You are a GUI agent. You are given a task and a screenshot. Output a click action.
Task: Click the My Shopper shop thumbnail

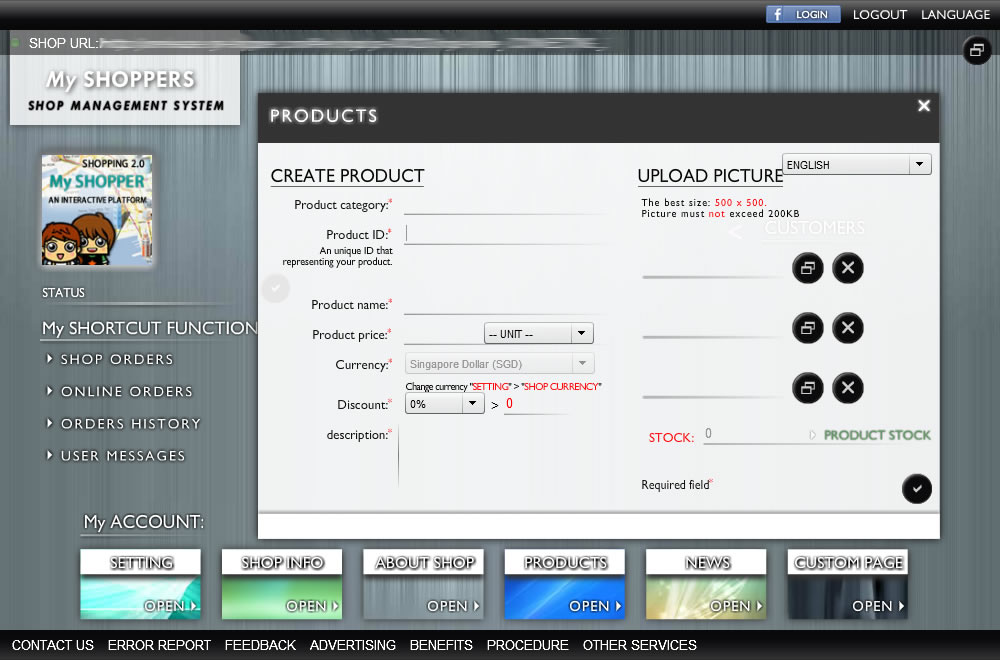click(x=97, y=210)
